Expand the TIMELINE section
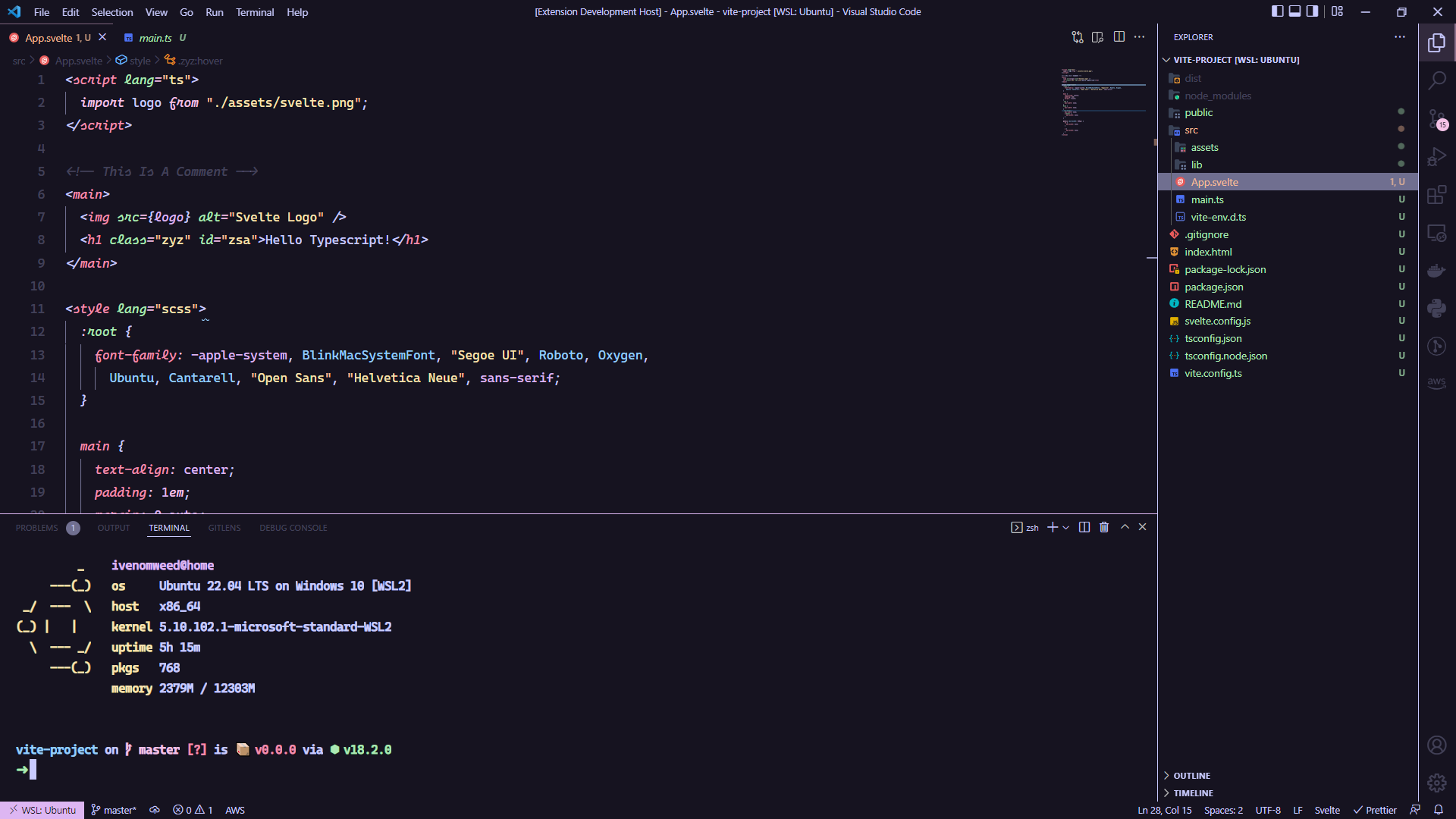This screenshot has width=1456, height=819. pos(1193,793)
